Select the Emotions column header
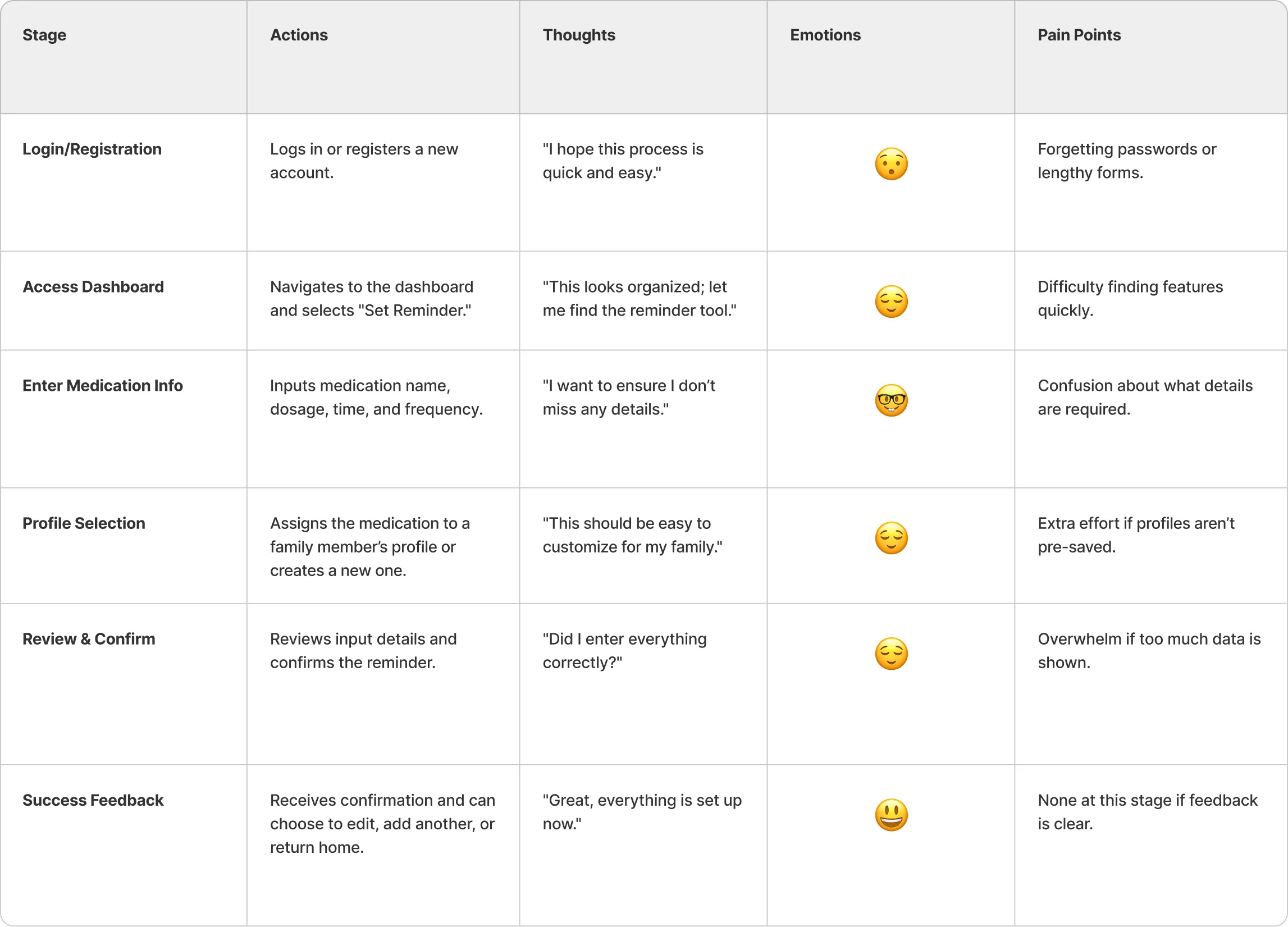 825,35
